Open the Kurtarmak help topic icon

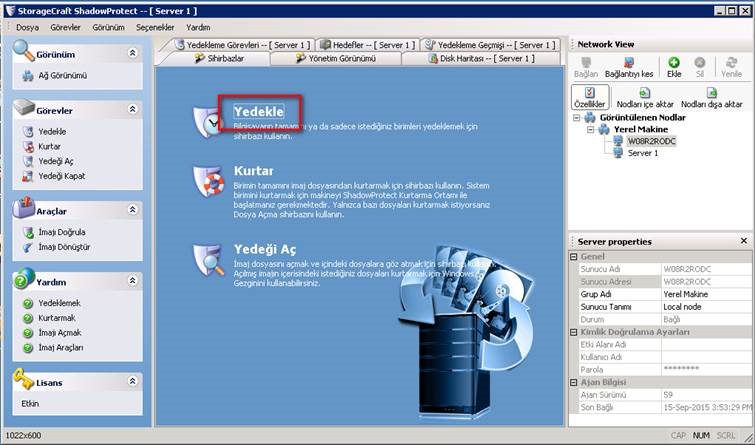pos(28,318)
